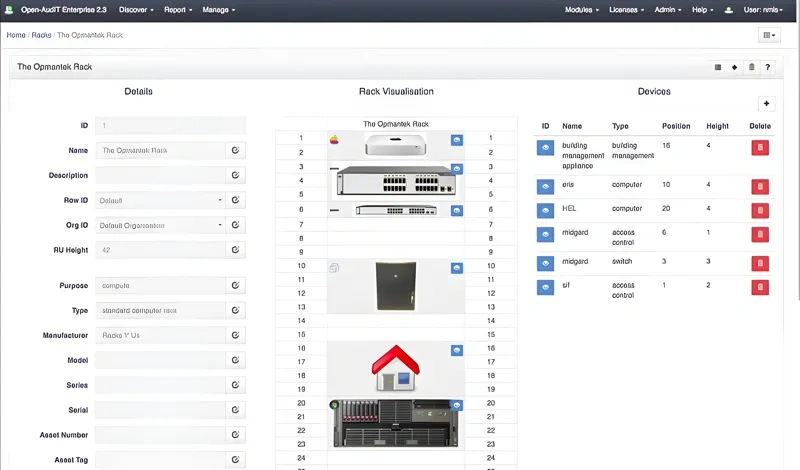Go to Home breadcrumb link
Image resolution: width=800 pixels, height=470 pixels.
click(x=16, y=35)
